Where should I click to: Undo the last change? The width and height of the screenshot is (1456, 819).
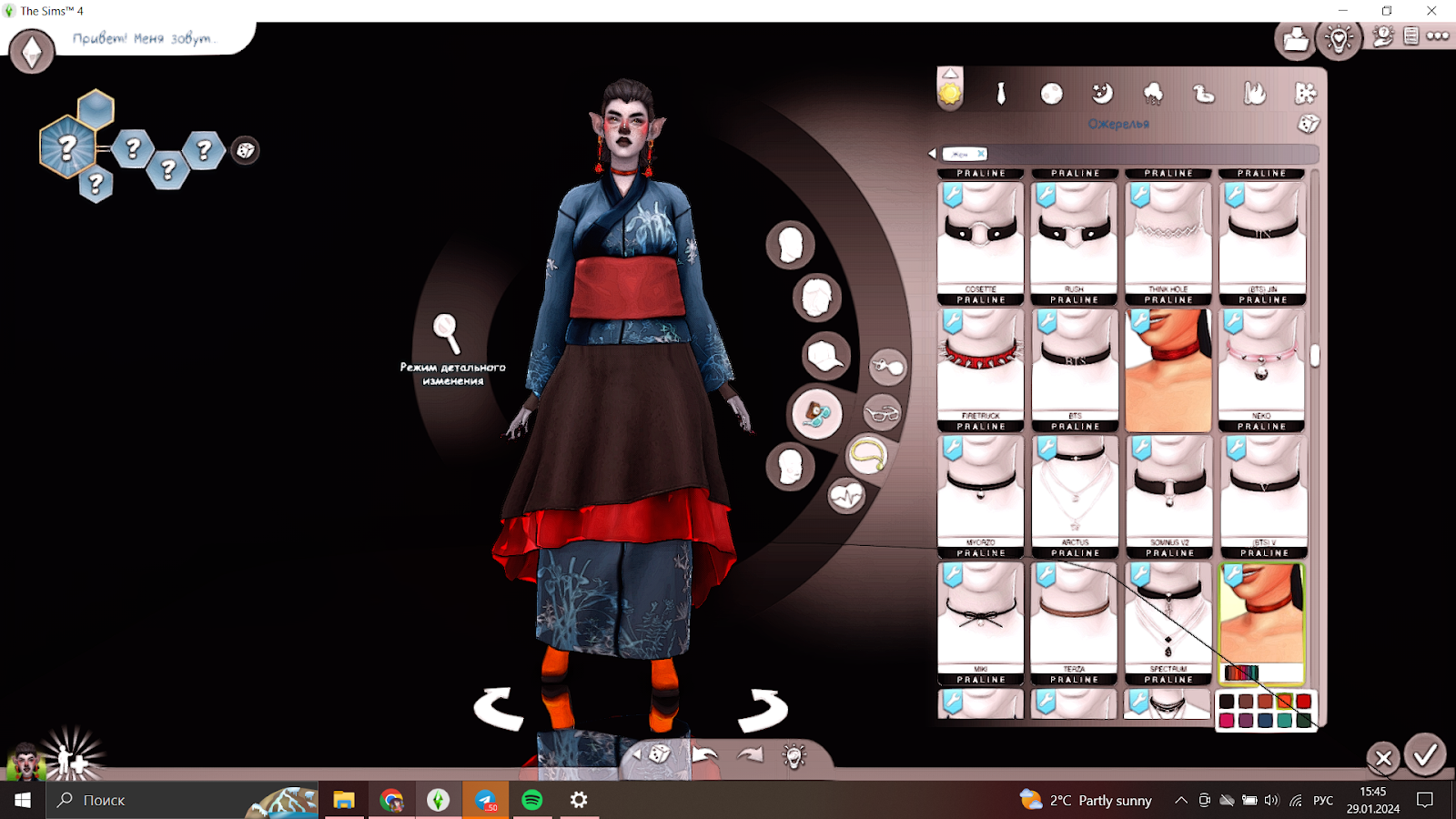tap(705, 754)
